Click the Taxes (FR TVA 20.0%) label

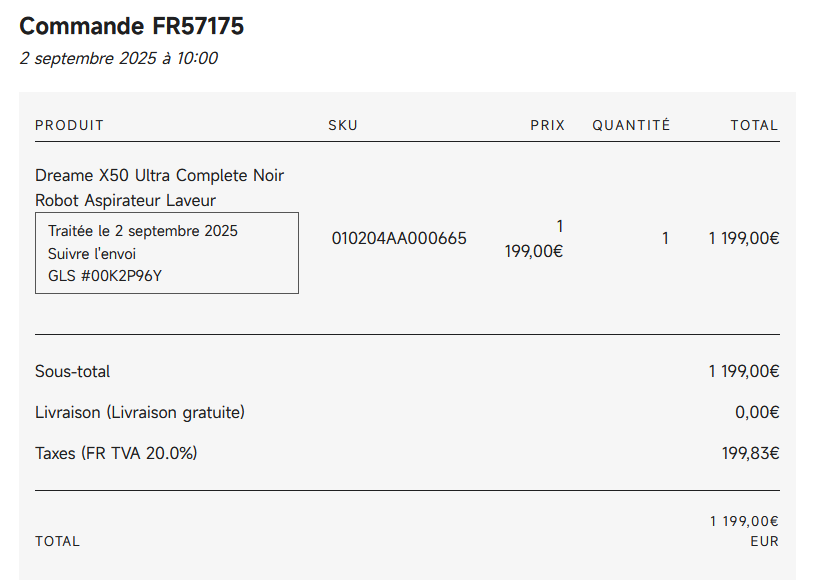(x=116, y=453)
